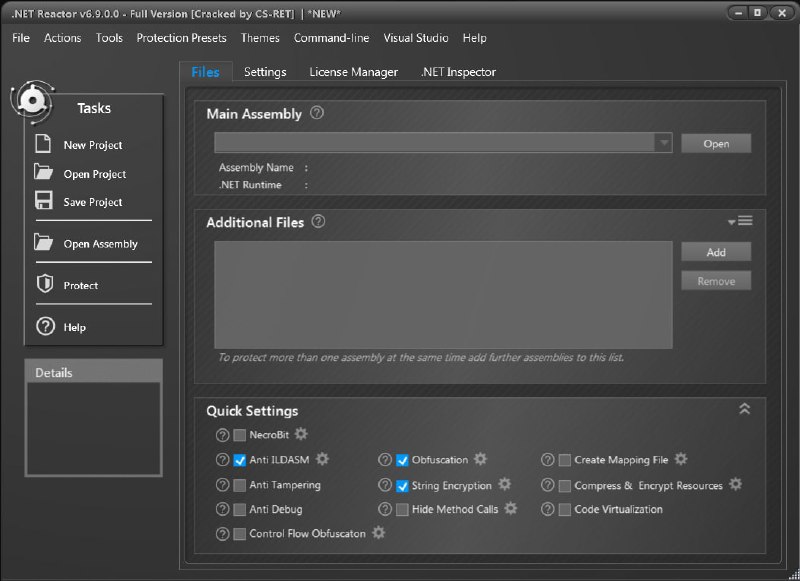Open String Encryption gear settings
800x581 pixels.
pyautogui.click(x=505, y=484)
